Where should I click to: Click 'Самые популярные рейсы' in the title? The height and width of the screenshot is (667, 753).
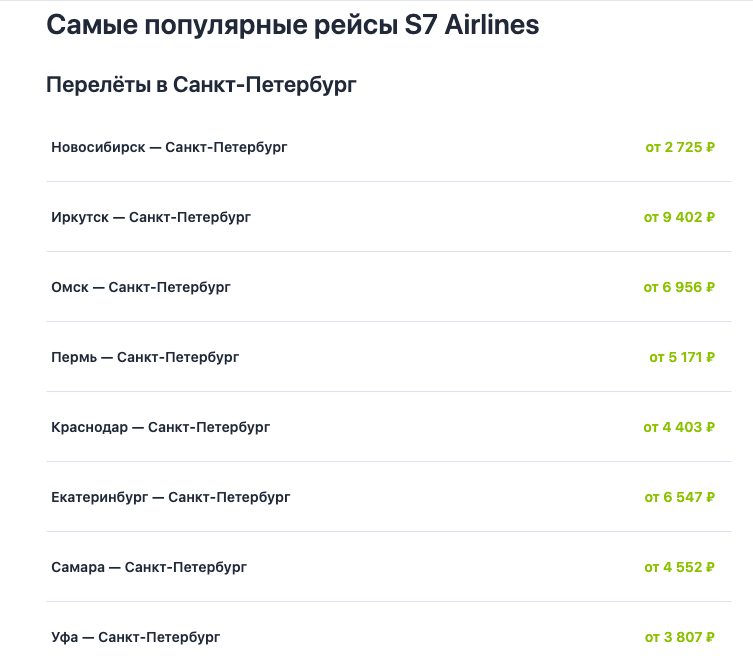pyautogui.click(x=220, y=25)
